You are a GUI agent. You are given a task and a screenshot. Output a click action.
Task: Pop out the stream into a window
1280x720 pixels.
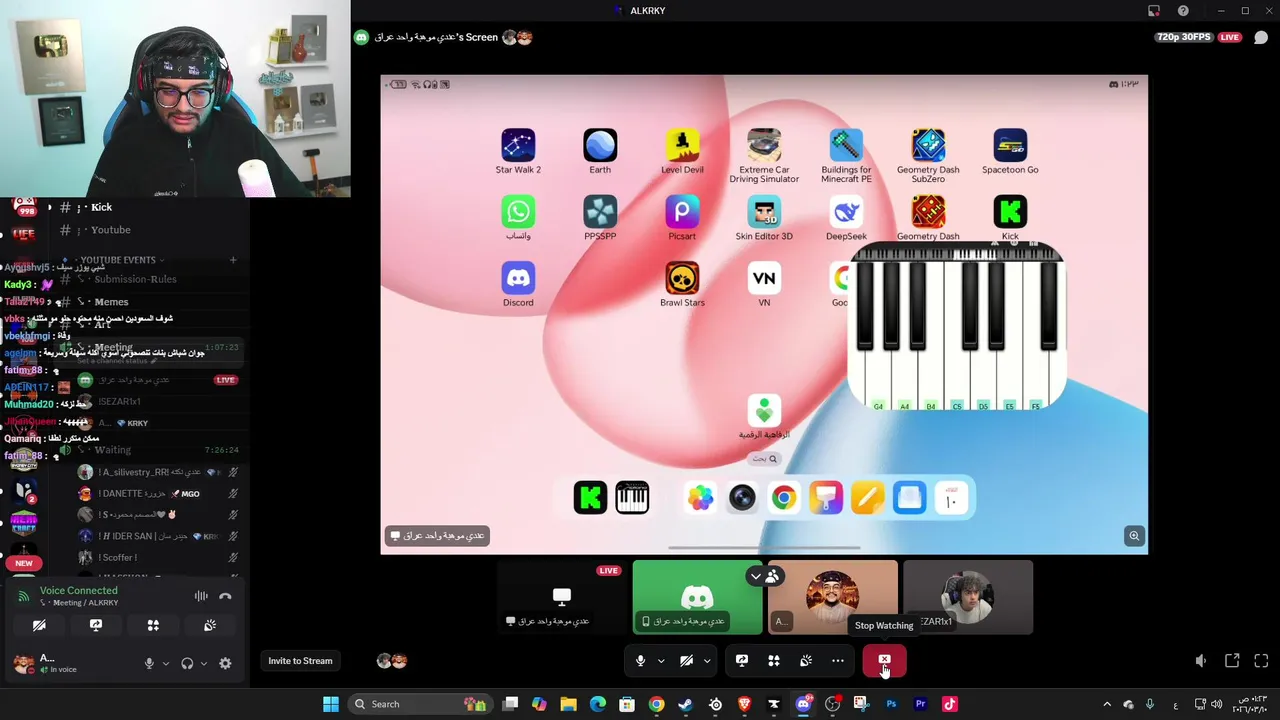coord(1232,661)
